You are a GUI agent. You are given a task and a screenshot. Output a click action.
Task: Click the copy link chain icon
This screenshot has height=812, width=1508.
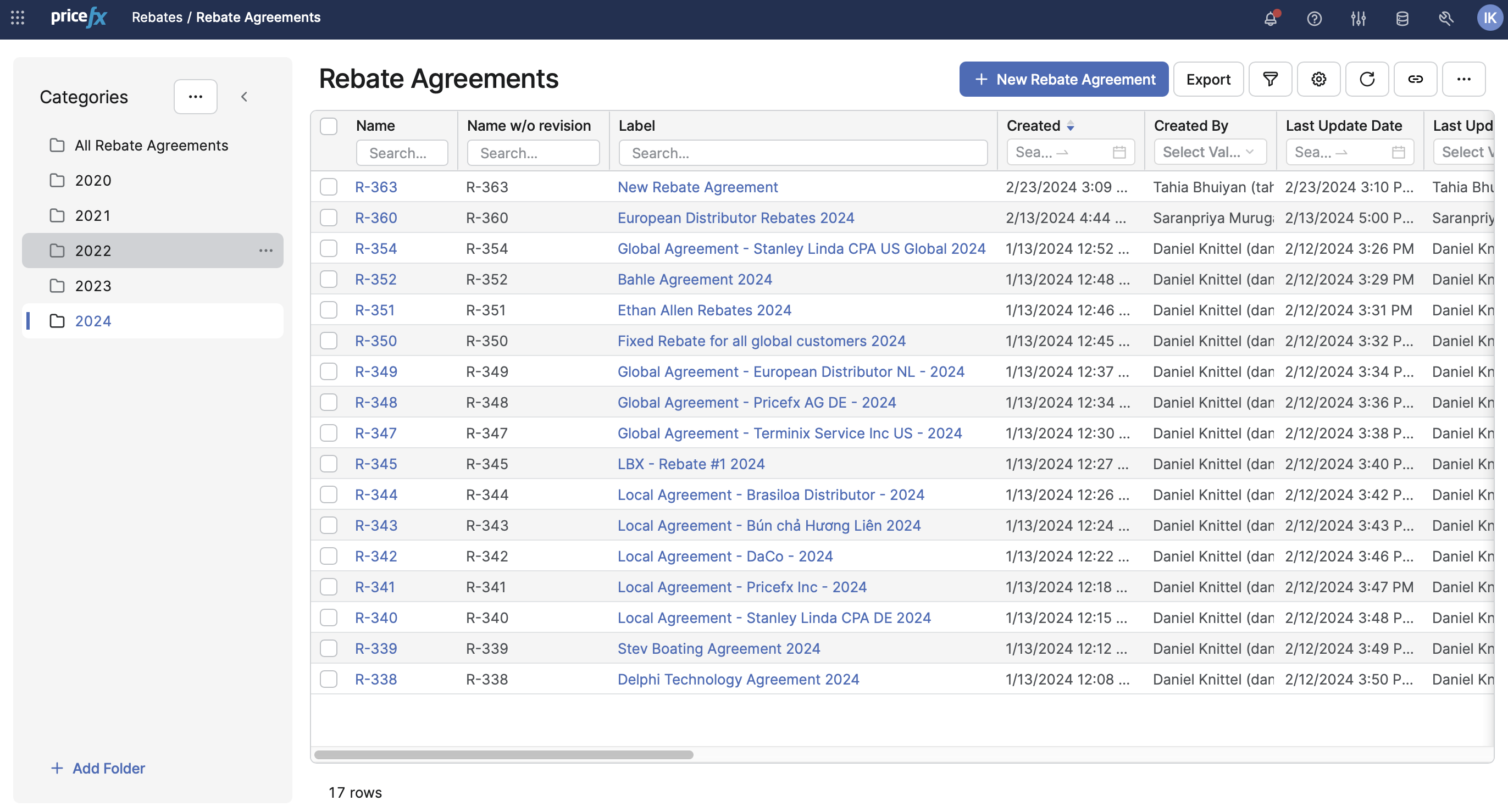pyautogui.click(x=1415, y=79)
